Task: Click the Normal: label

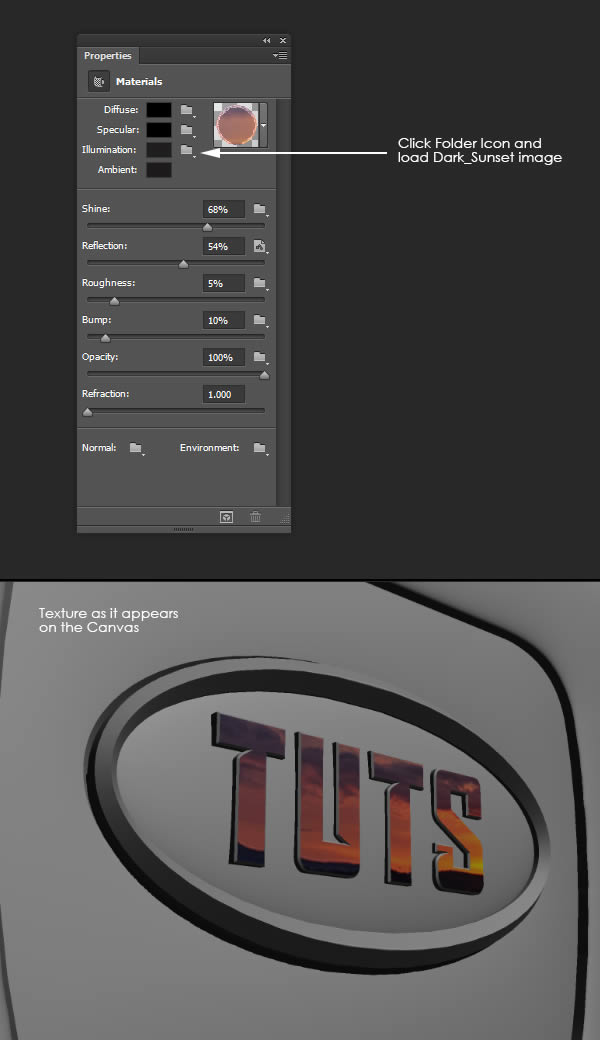Action: click(x=99, y=448)
